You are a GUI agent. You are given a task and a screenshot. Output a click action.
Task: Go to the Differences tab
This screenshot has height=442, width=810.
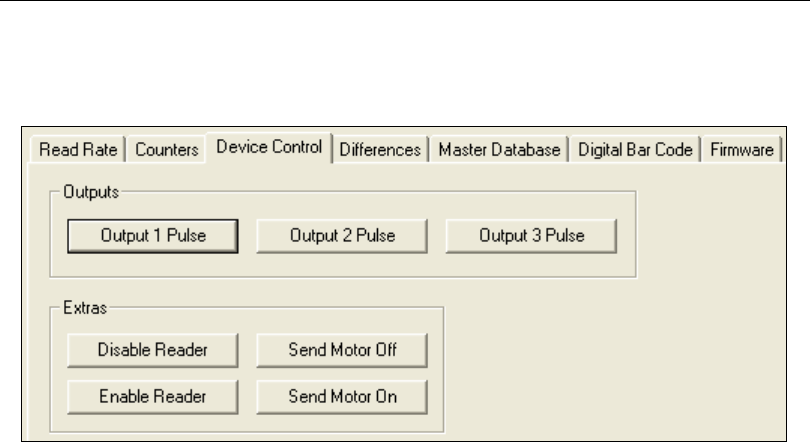tap(379, 150)
